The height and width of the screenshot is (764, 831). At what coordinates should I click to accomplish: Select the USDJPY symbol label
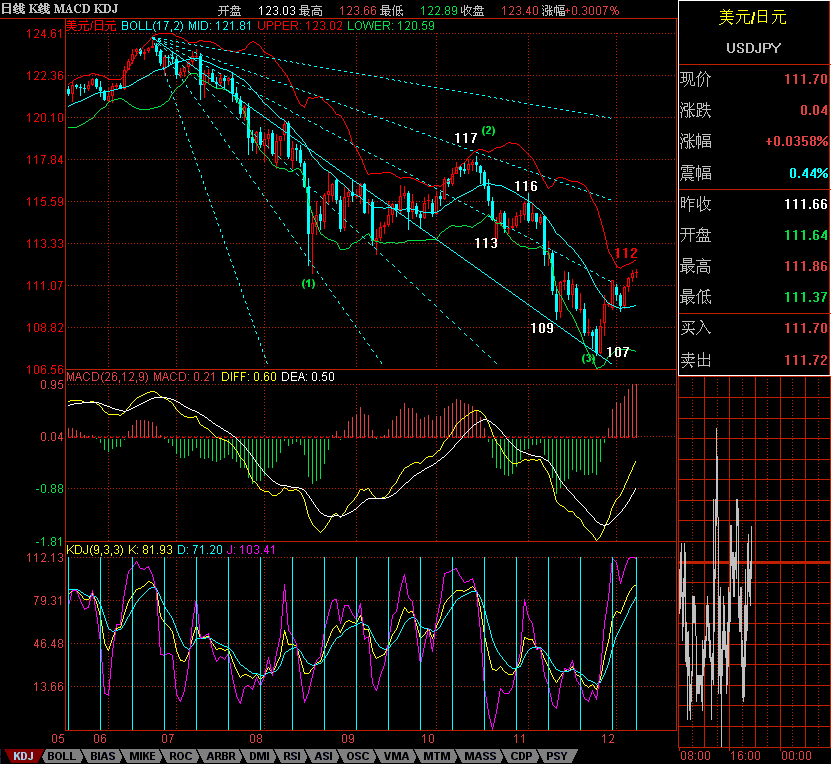(x=753, y=47)
